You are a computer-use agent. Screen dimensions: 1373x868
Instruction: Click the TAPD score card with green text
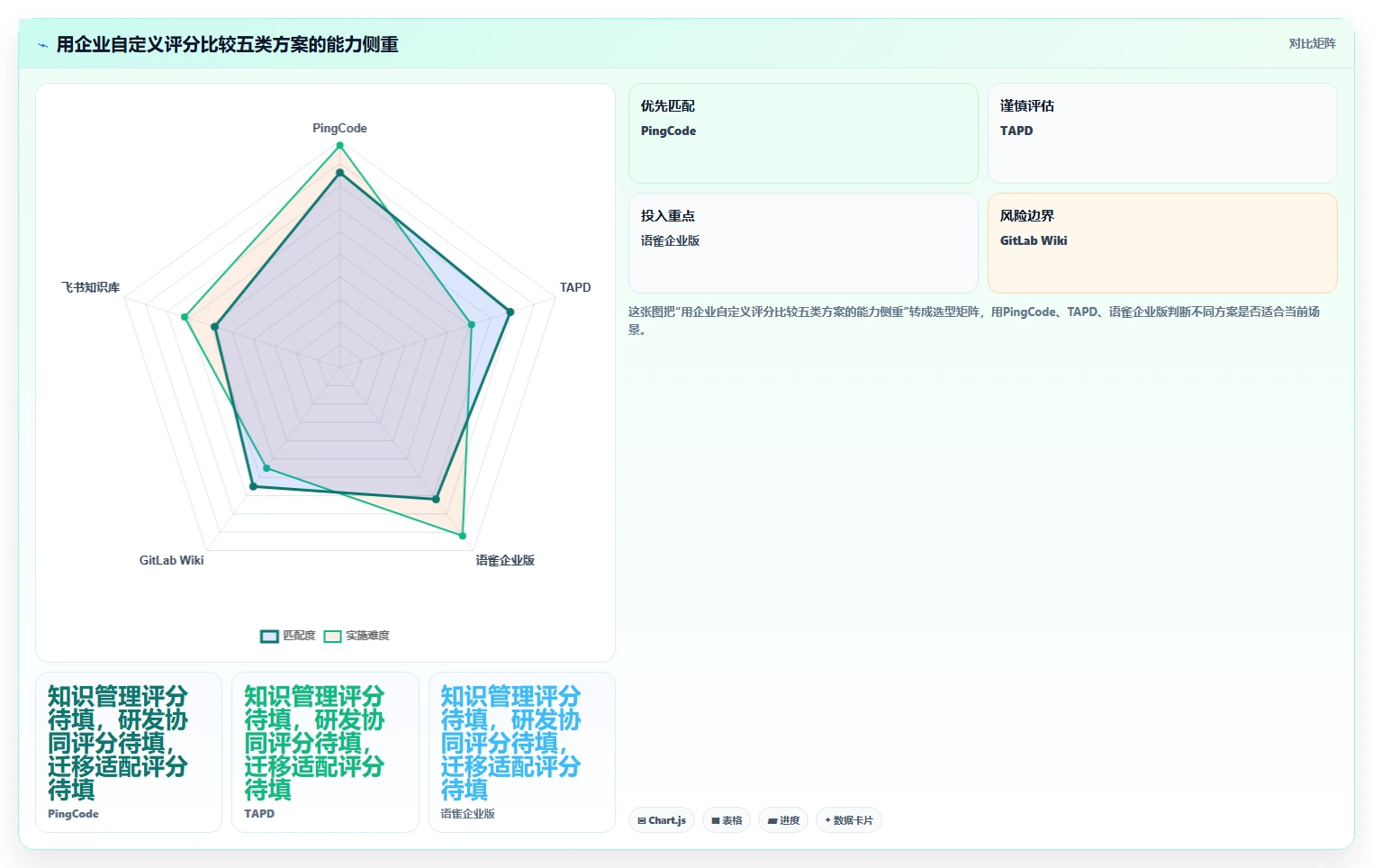(x=325, y=752)
